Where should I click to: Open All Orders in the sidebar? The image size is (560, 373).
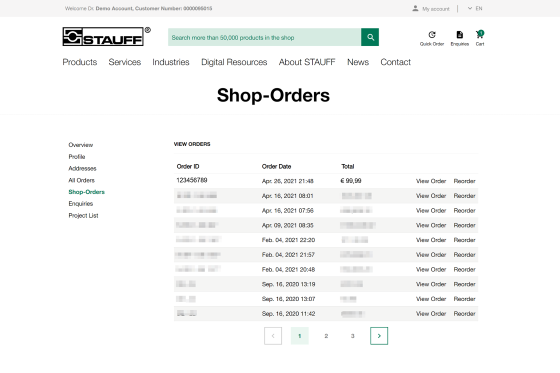pyautogui.click(x=81, y=180)
